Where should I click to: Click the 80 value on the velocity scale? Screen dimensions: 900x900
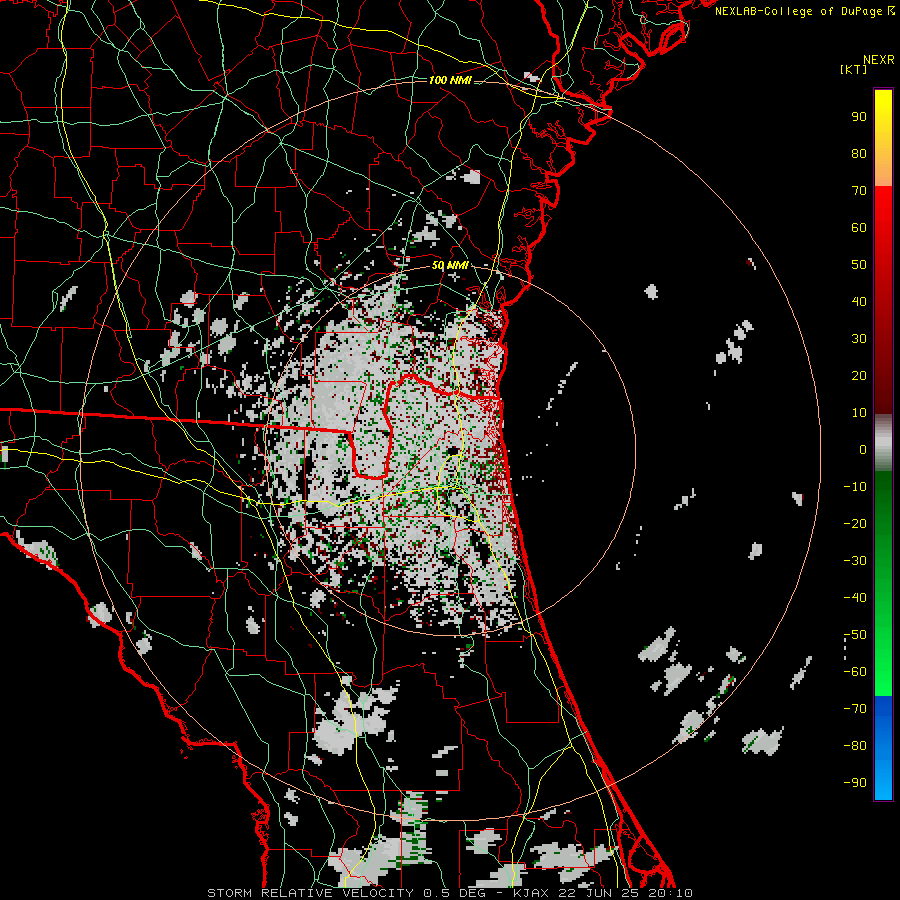click(x=859, y=154)
